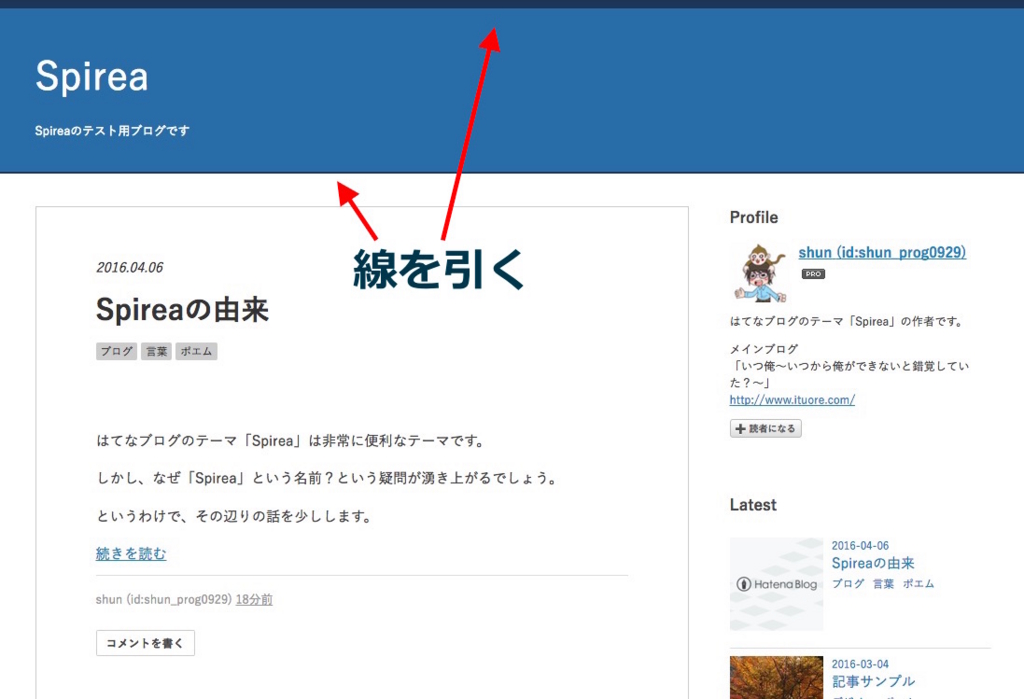The height and width of the screenshot is (699, 1024).
Task: Select the article date 2016.04.06
Action: [x=130, y=268]
